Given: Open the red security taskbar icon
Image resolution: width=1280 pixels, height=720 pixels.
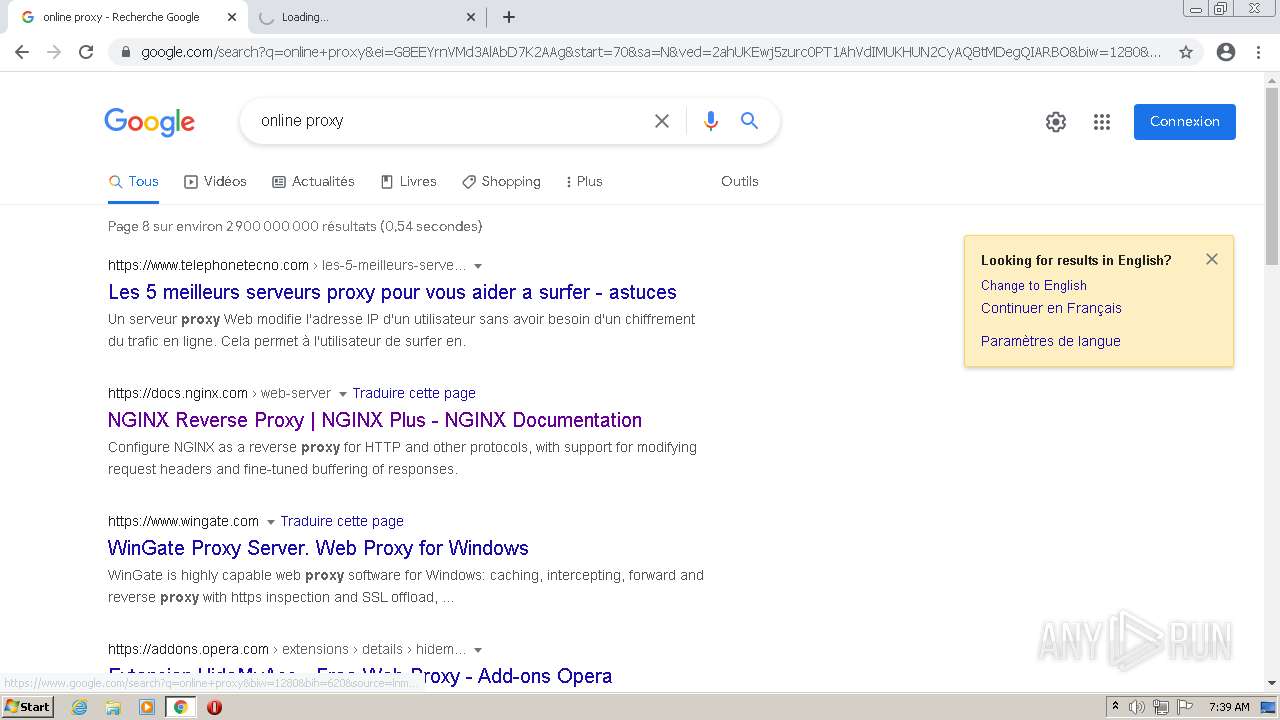Looking at the screenshot, I should (214, 707).
